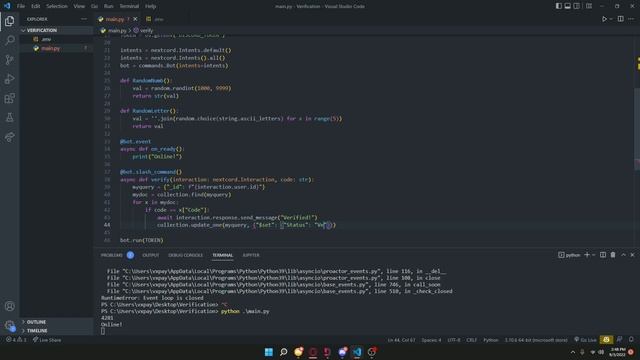Open the Selection menu

(x=57, y=6)
